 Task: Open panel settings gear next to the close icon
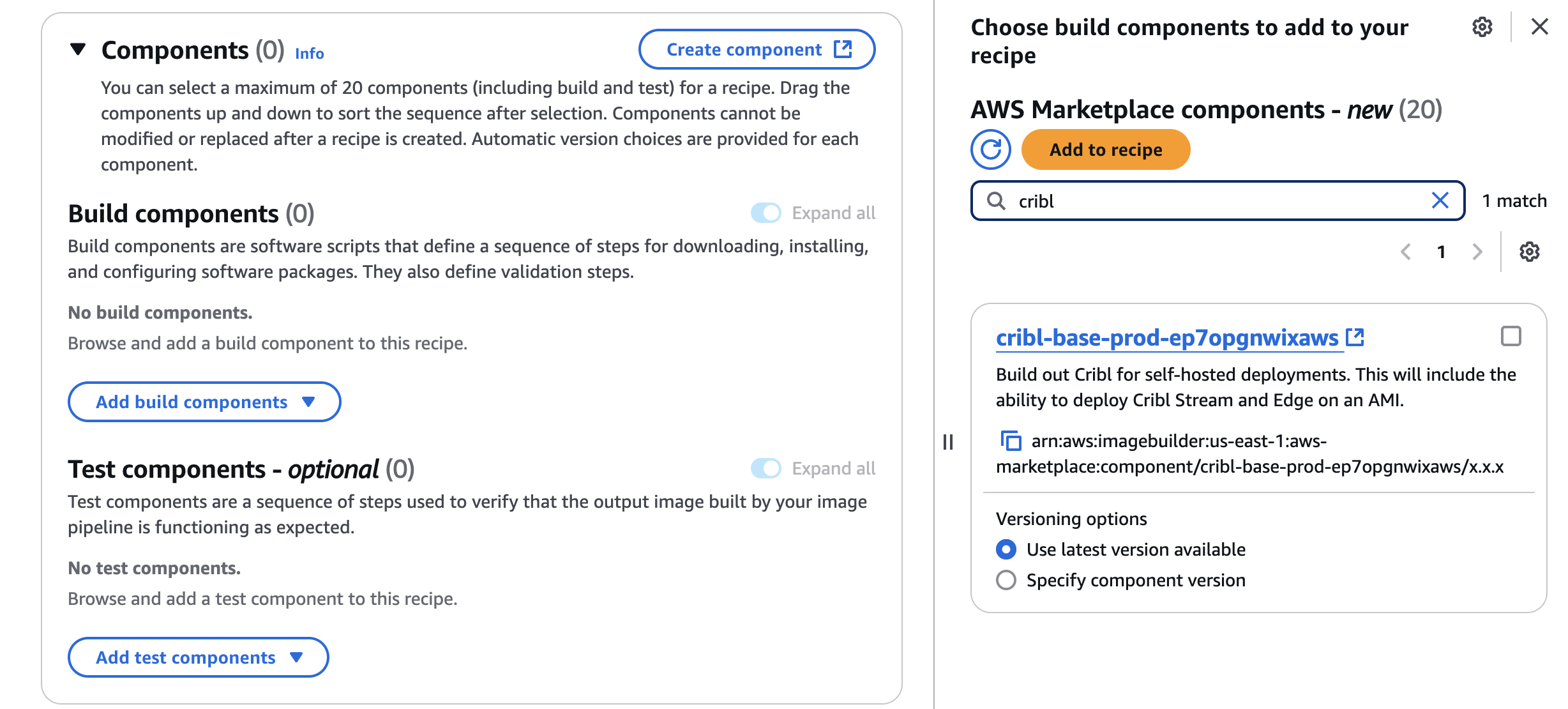pyautogui.click(x=1482, y=27)
